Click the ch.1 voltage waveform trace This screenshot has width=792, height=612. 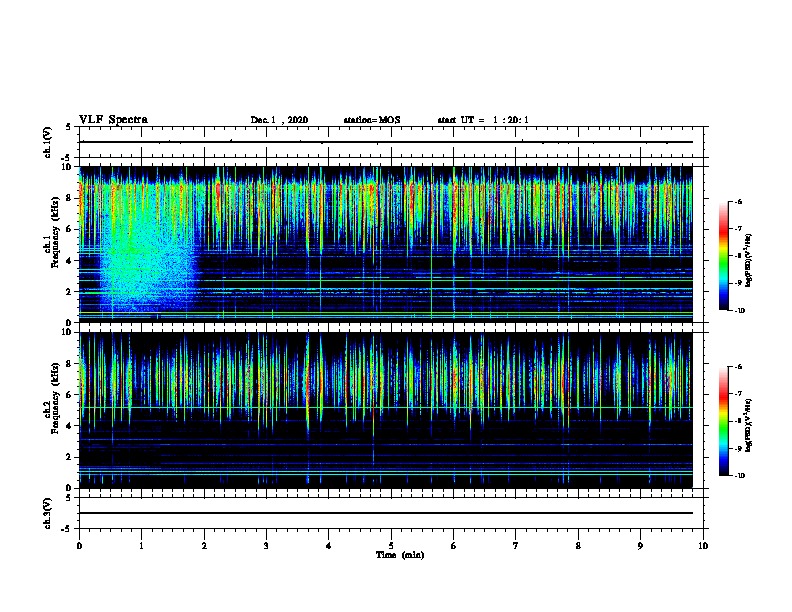click(x=386, y=142)
